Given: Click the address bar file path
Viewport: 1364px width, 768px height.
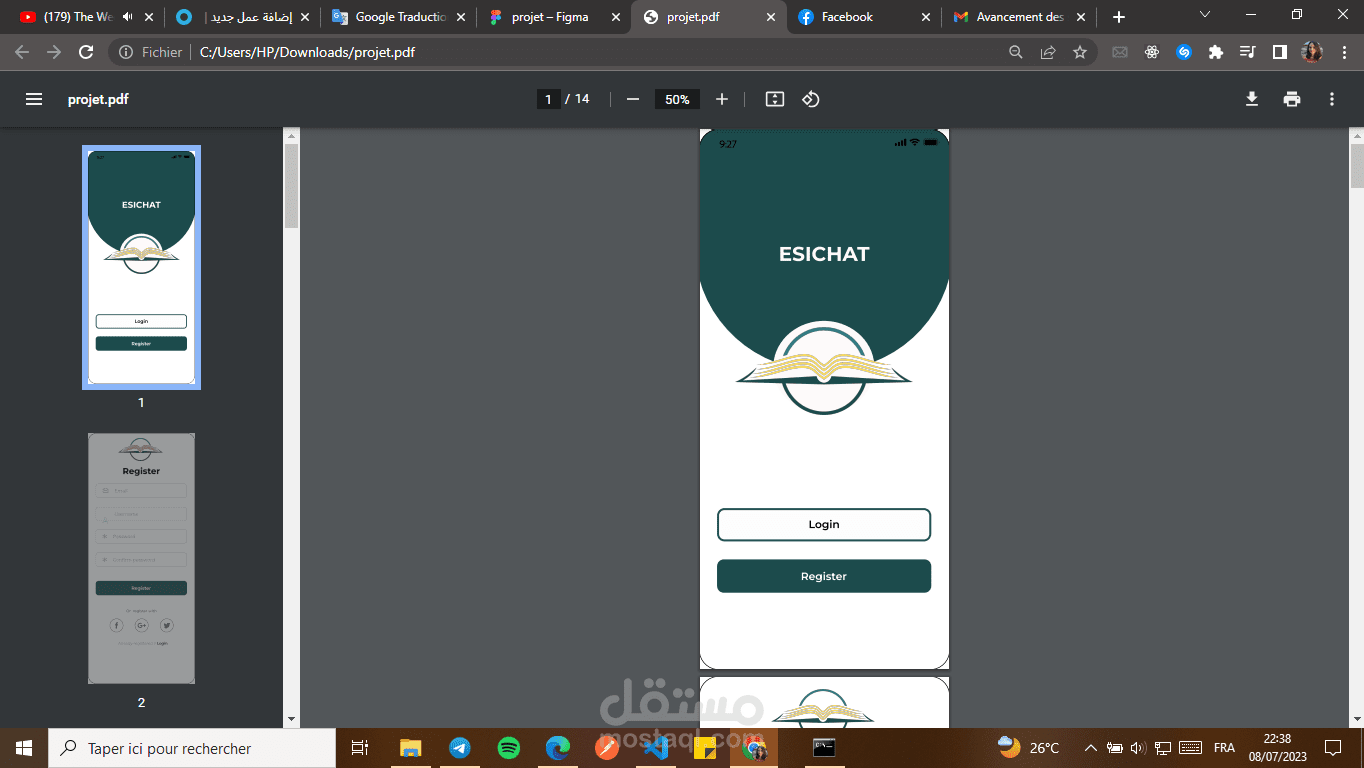Looking at the screenshot, I should click(x=307, y=52).
